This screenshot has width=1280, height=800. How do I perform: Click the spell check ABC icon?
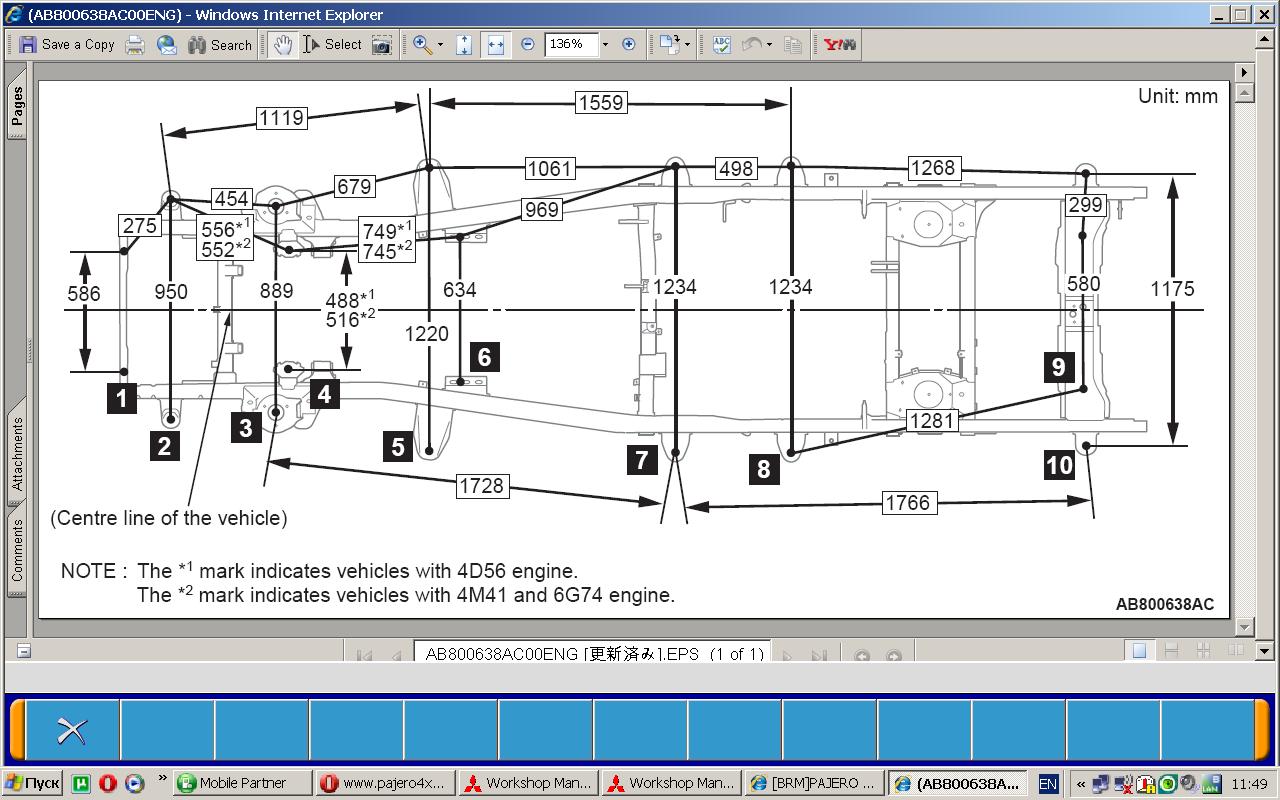click(722, 44)
